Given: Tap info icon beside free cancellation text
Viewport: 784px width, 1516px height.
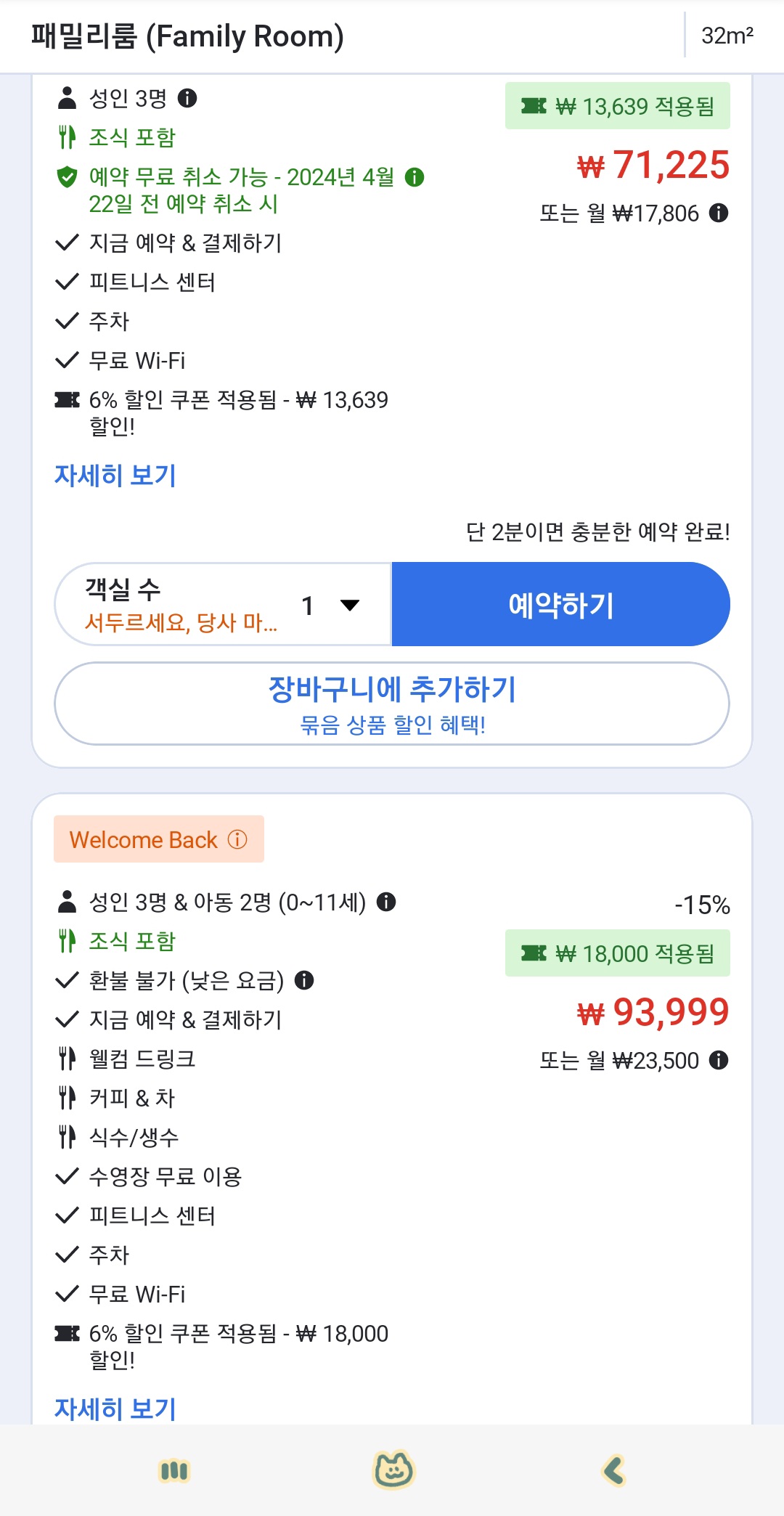Looking at the screenshot, I should pyautogui.click(x=415, y=177).
